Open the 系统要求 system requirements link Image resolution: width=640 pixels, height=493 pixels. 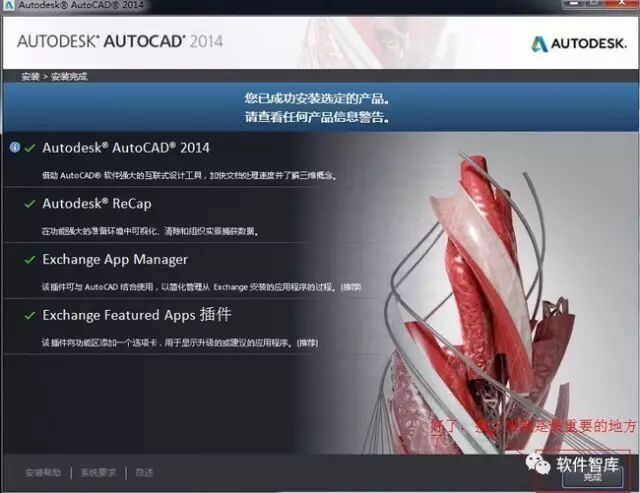98,473
